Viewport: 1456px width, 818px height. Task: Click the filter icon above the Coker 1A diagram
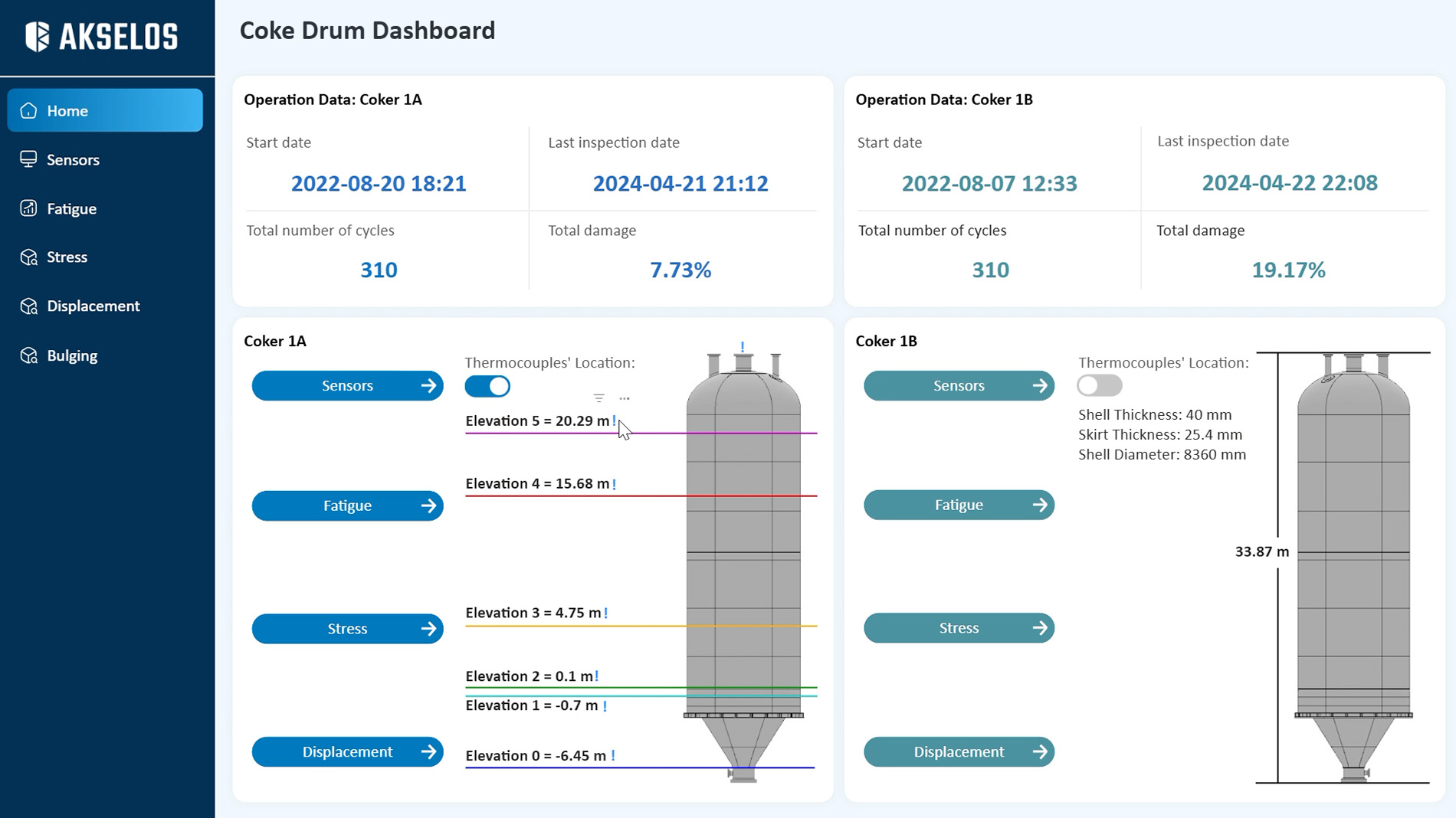point(598,398)
